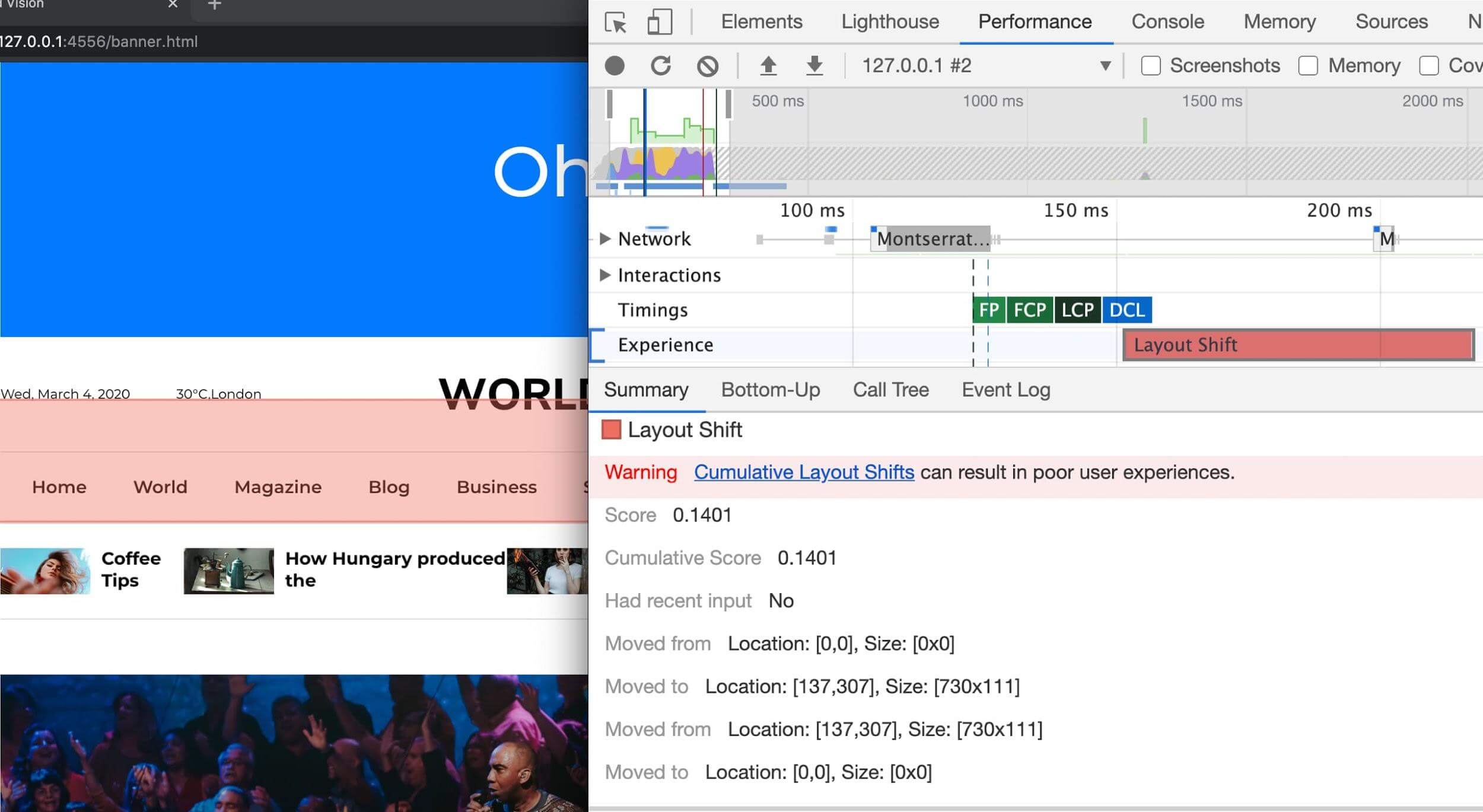Click the FP timing marker

tap(989, 310)
